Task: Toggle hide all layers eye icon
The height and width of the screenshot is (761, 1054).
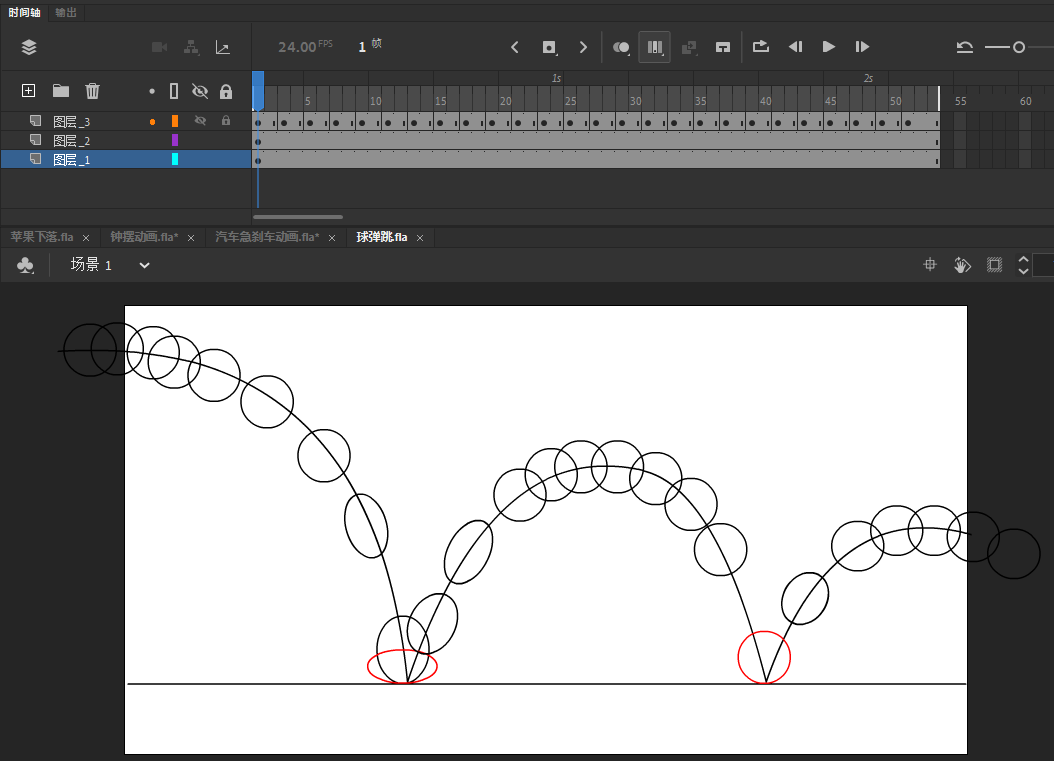Action: pos(200,91)
